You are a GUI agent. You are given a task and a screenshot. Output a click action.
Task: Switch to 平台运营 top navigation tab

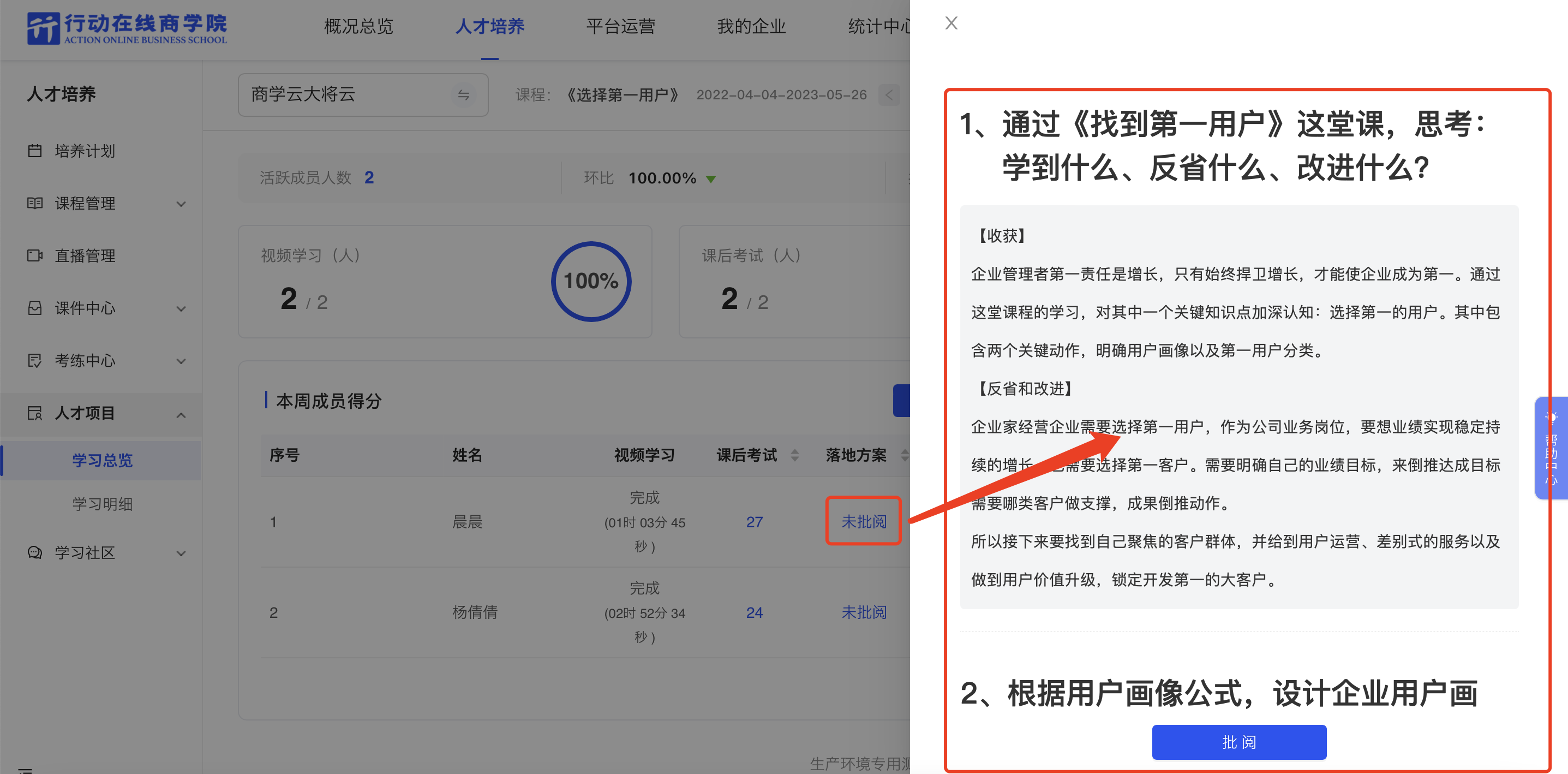point(620,26)
